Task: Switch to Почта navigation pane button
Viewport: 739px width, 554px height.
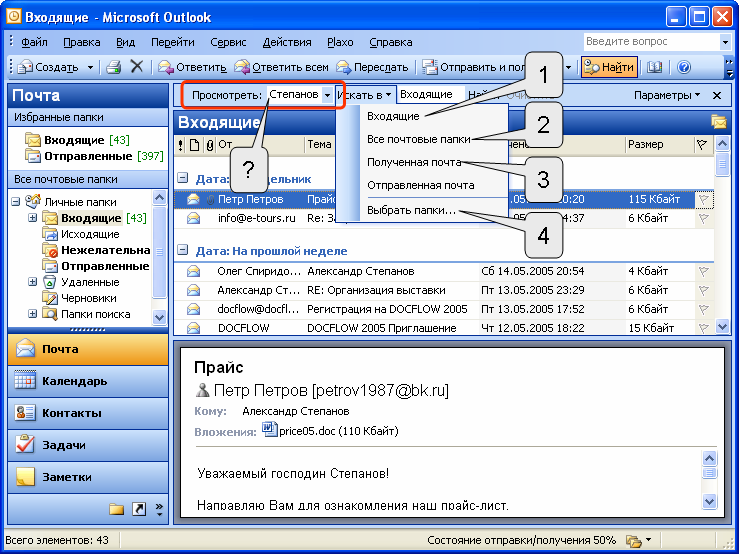Action: pos(88,349)
